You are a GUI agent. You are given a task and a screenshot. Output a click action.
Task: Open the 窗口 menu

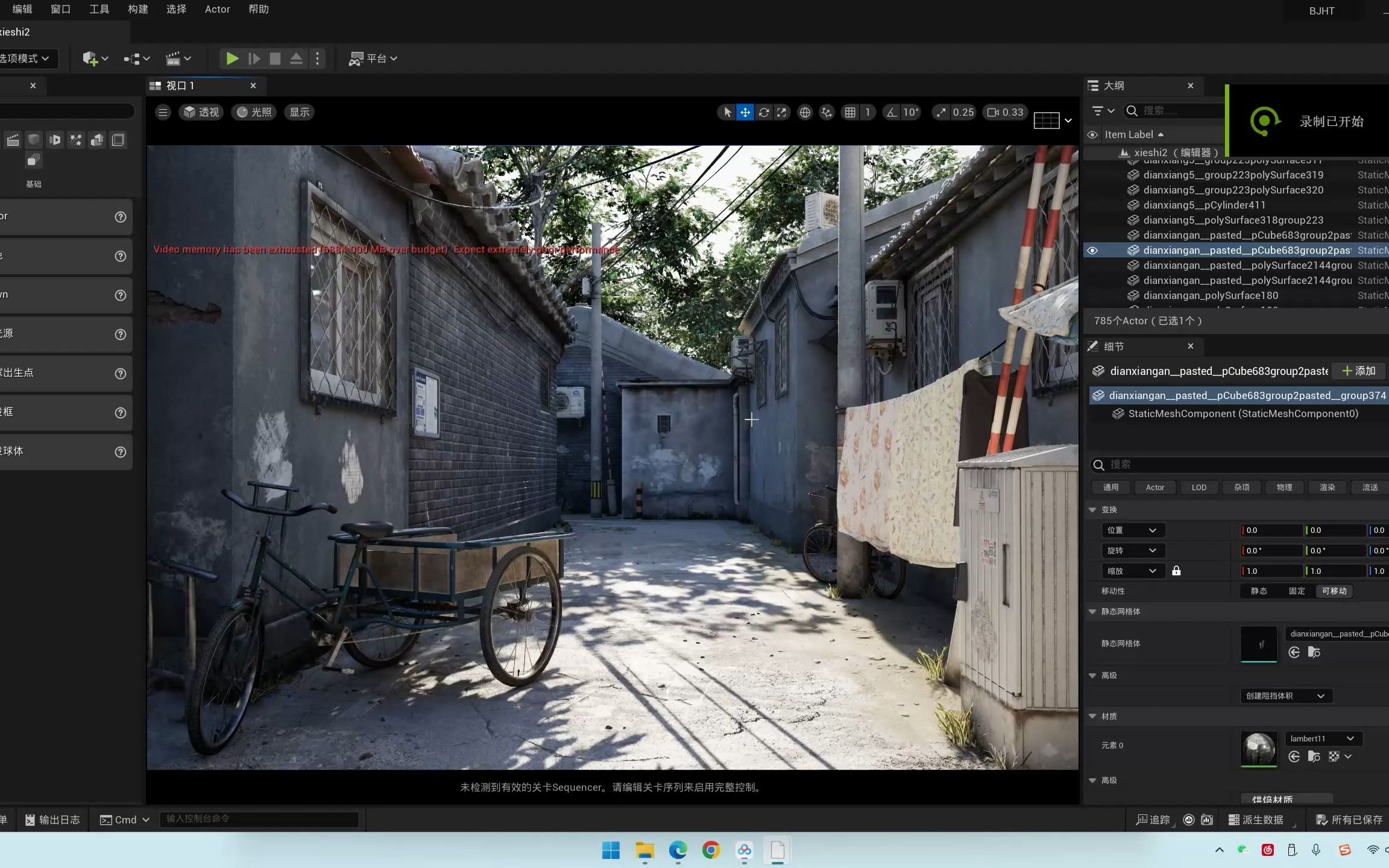60,9
